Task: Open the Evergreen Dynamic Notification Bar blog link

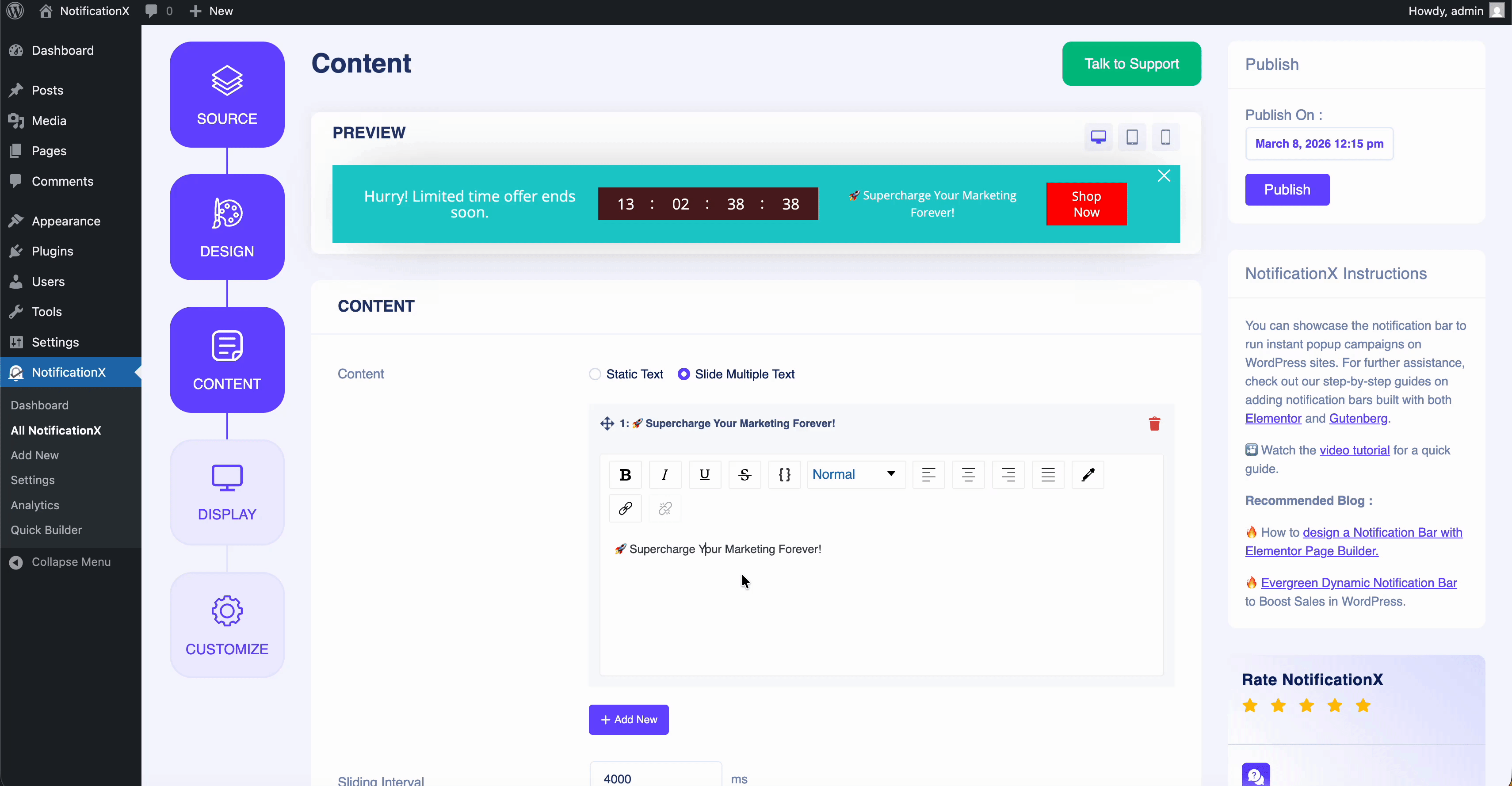Action: (x=1358, y=582)
